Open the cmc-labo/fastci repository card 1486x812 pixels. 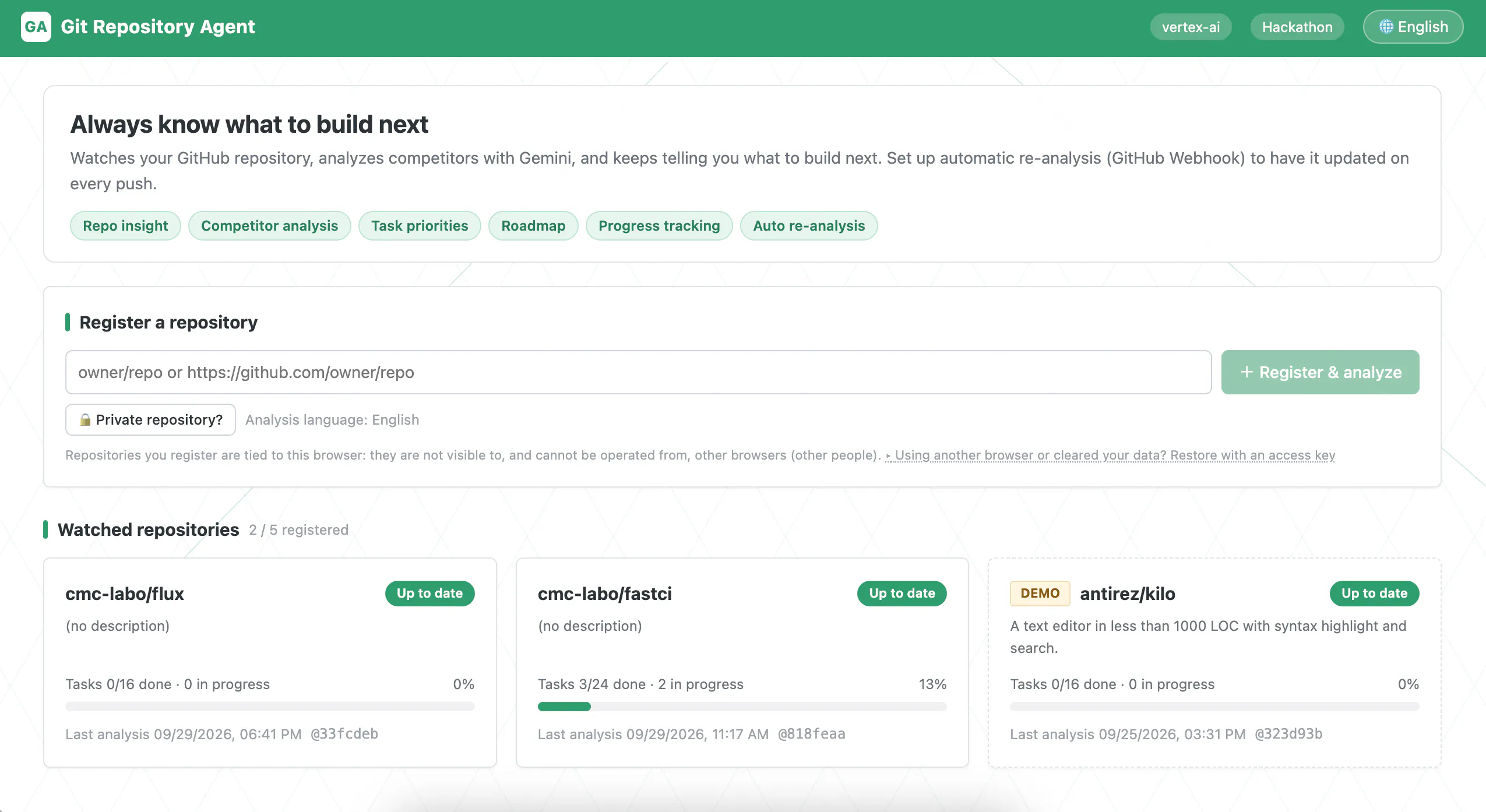pos(742,662)
